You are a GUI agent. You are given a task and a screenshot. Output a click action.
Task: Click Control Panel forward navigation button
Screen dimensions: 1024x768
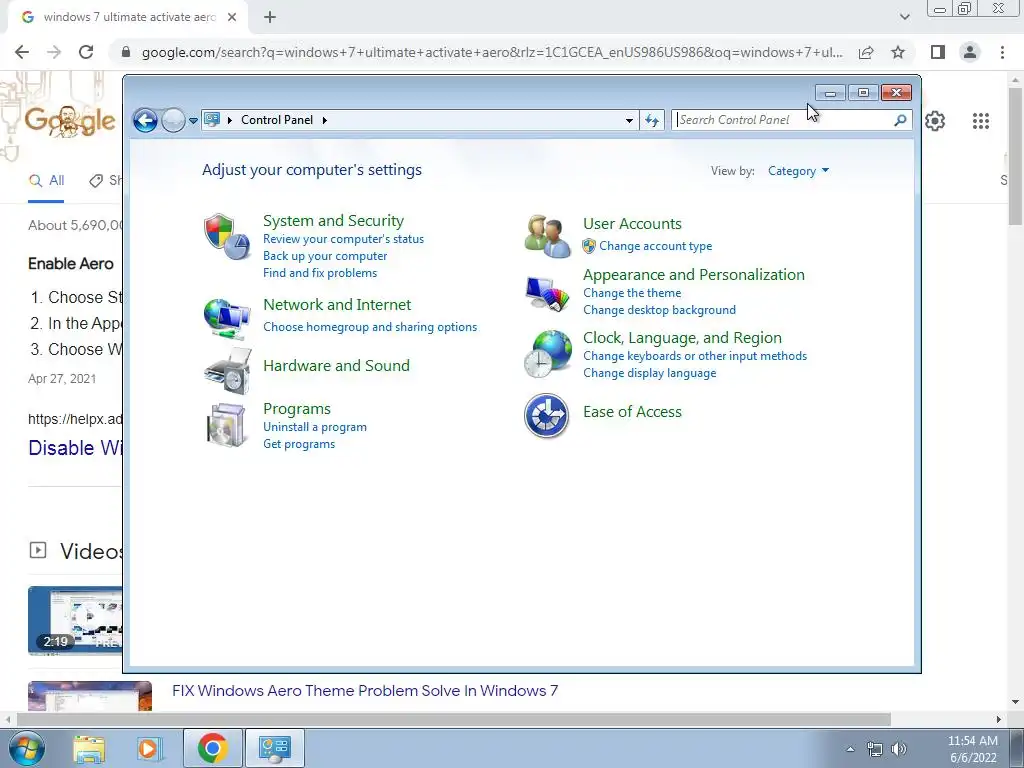173,120
